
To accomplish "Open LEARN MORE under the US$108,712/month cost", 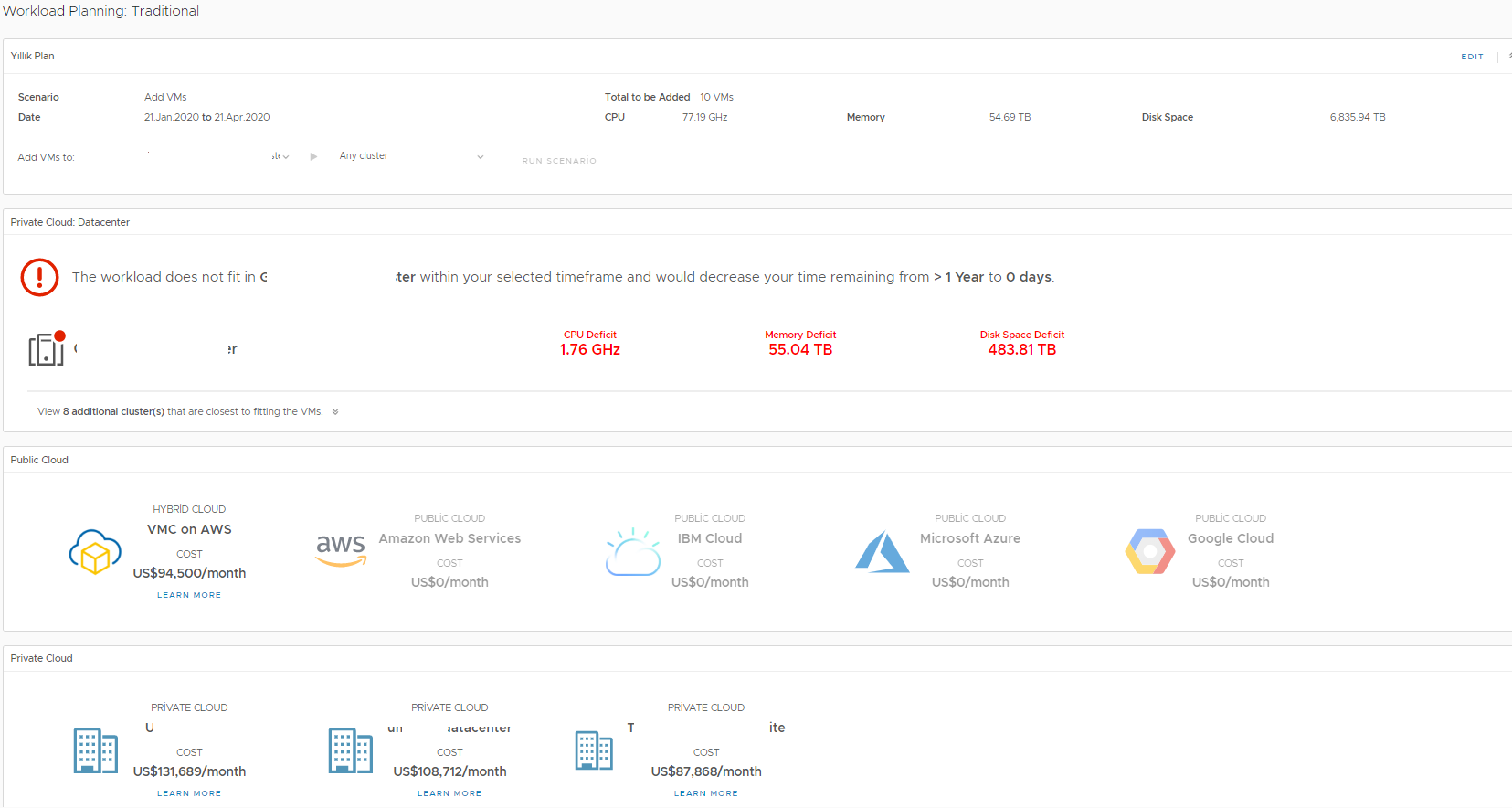I will (x=449, y=793).
